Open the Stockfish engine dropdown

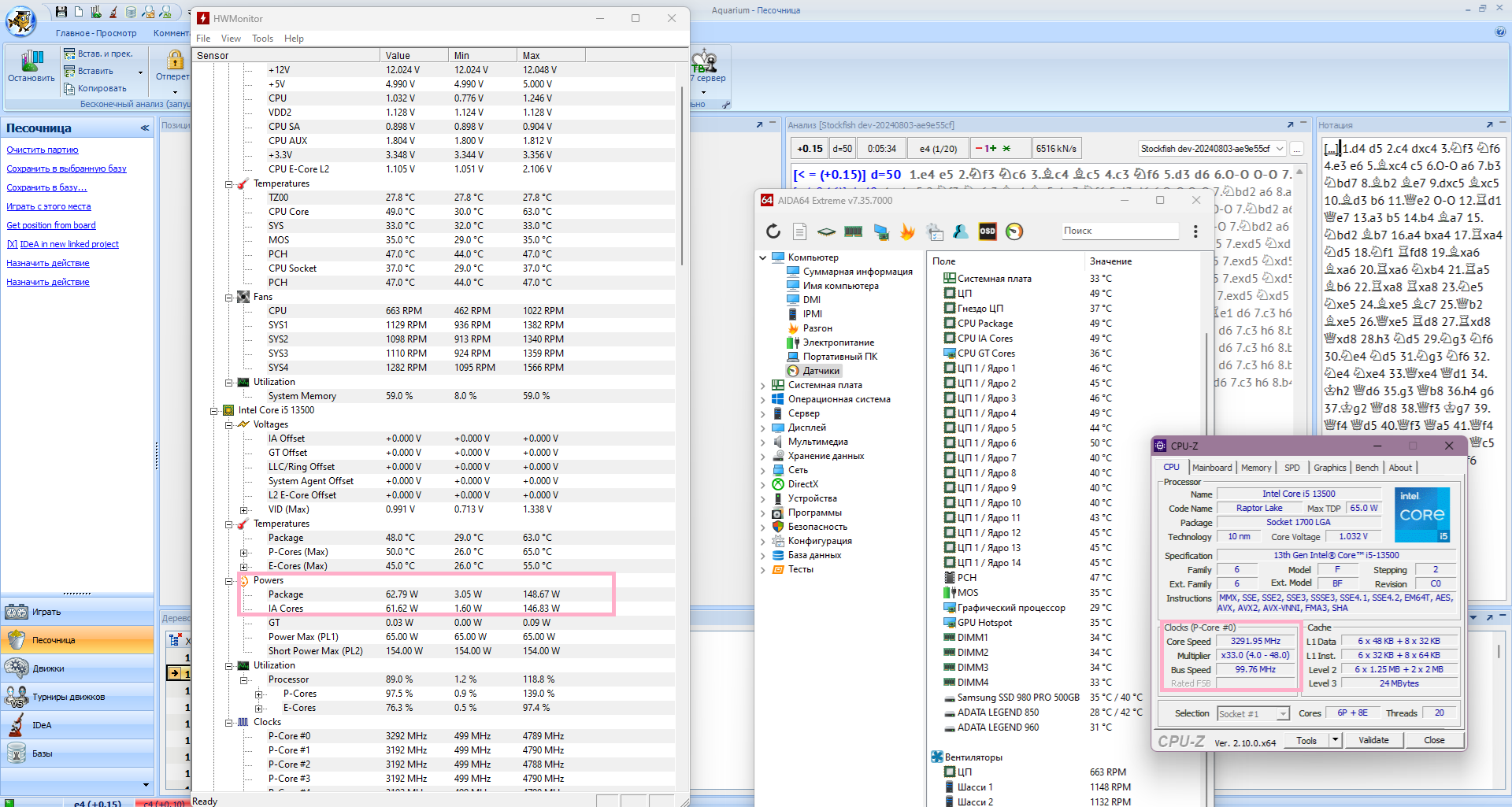pyautogui.click(x=1280, y=149)
